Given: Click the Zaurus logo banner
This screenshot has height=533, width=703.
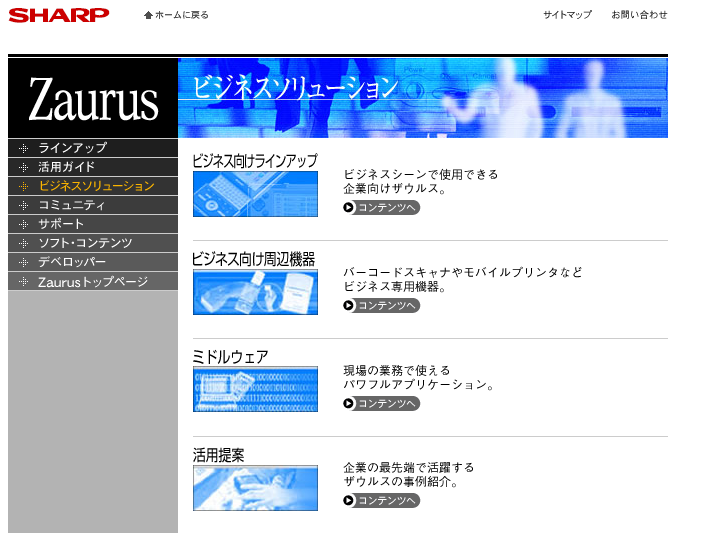Looking at the screenshot, I should click(93, 98).
